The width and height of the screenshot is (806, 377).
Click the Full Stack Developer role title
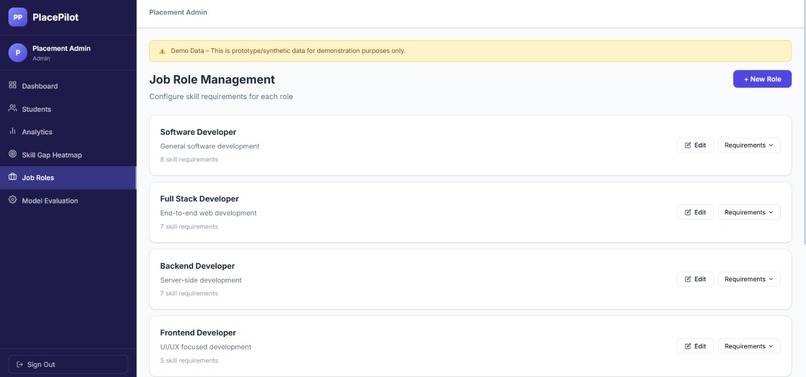[x=199, y=199]
